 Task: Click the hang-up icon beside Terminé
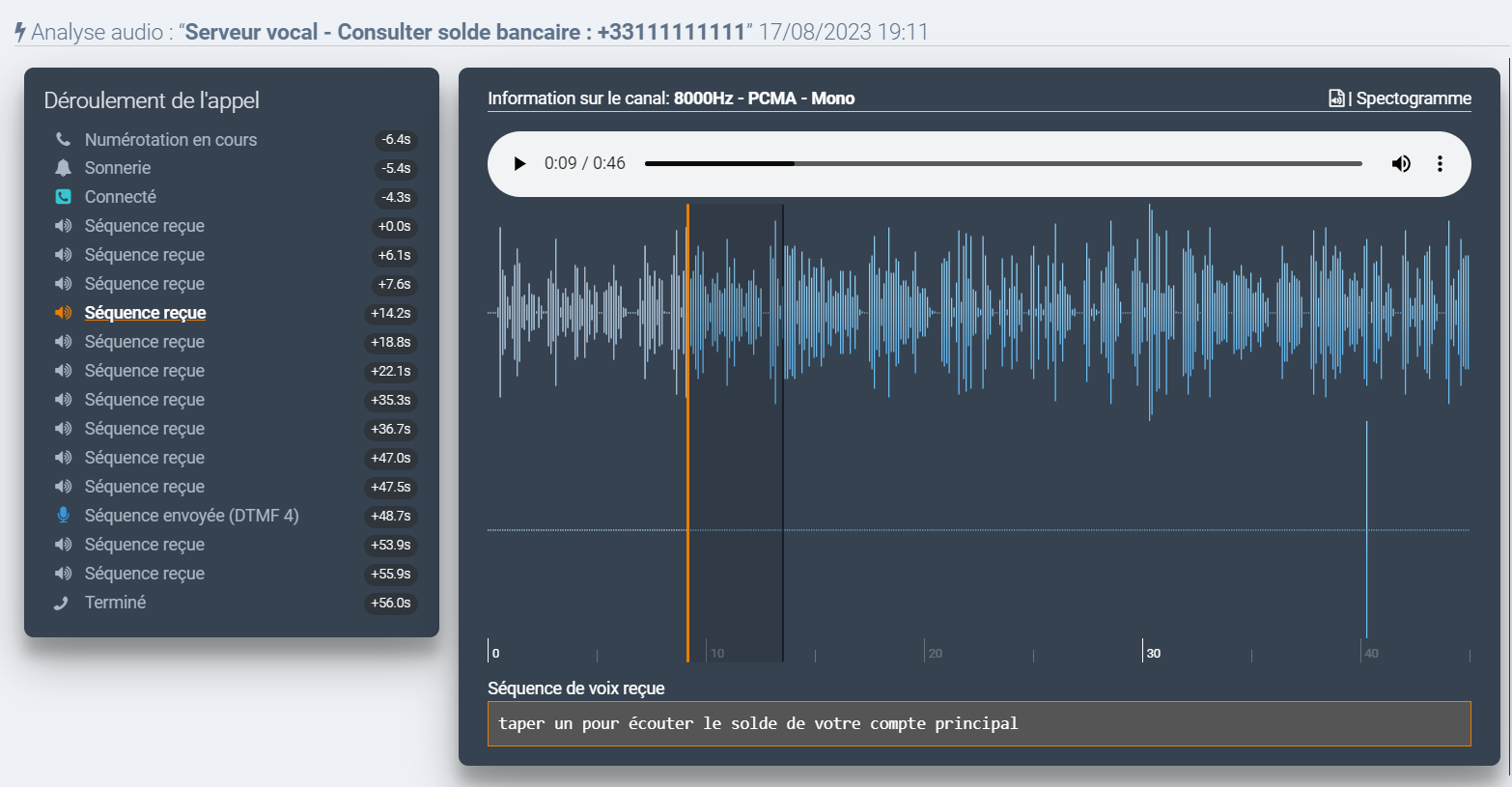pyautogui.click(x=62, y=603)
